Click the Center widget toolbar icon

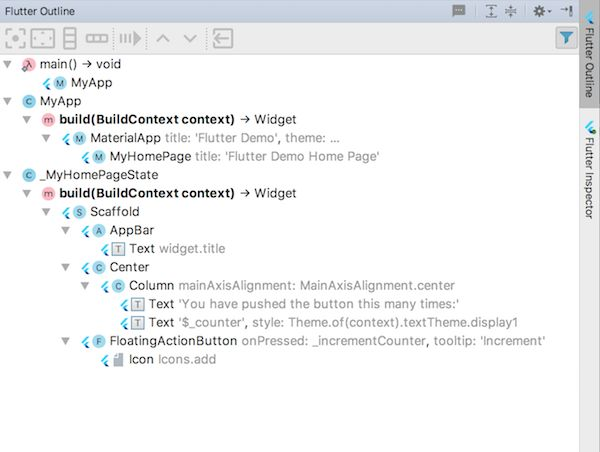pyautogui.click(x=15, y=38)
